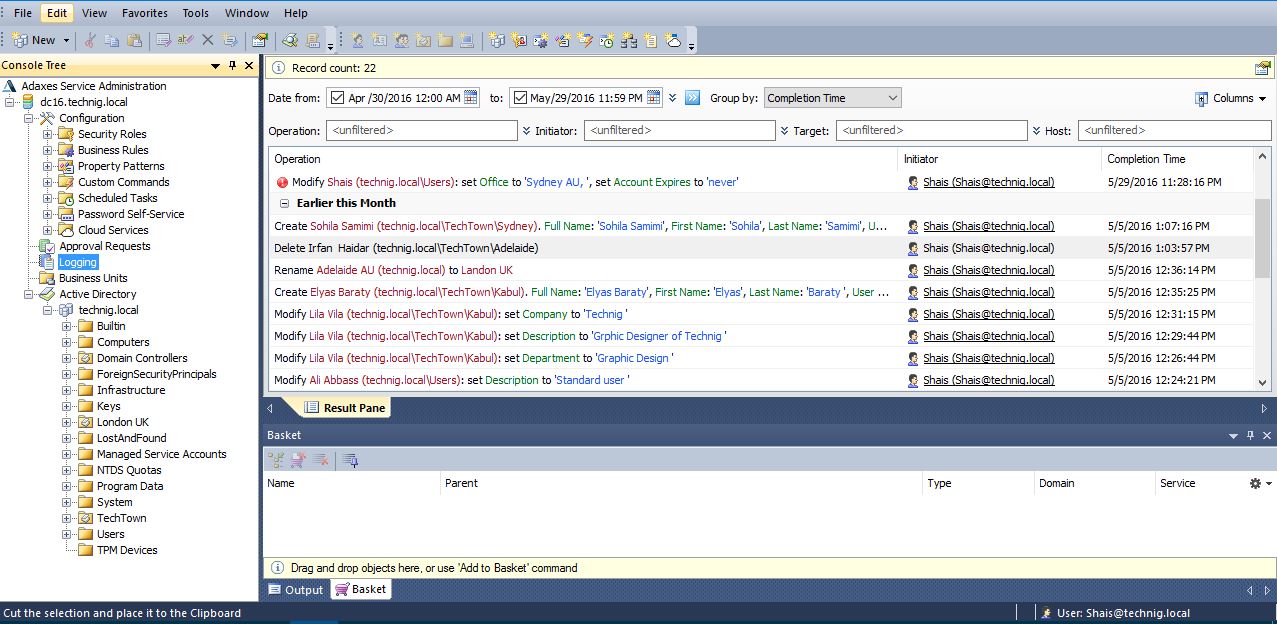Click the last icon in Basket toolbar

pos(349,459)
